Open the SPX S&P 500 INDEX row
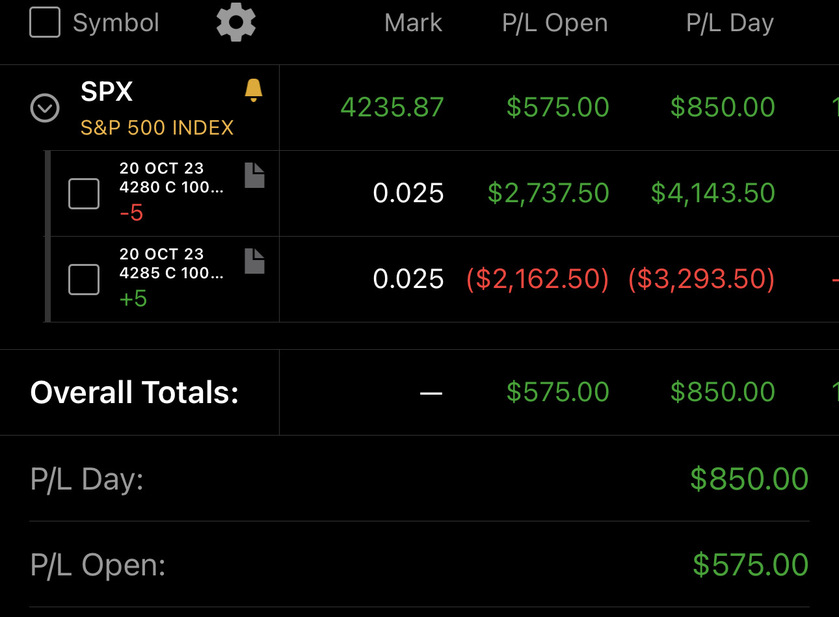Screen dimensions: 839x617 point(420,108)
